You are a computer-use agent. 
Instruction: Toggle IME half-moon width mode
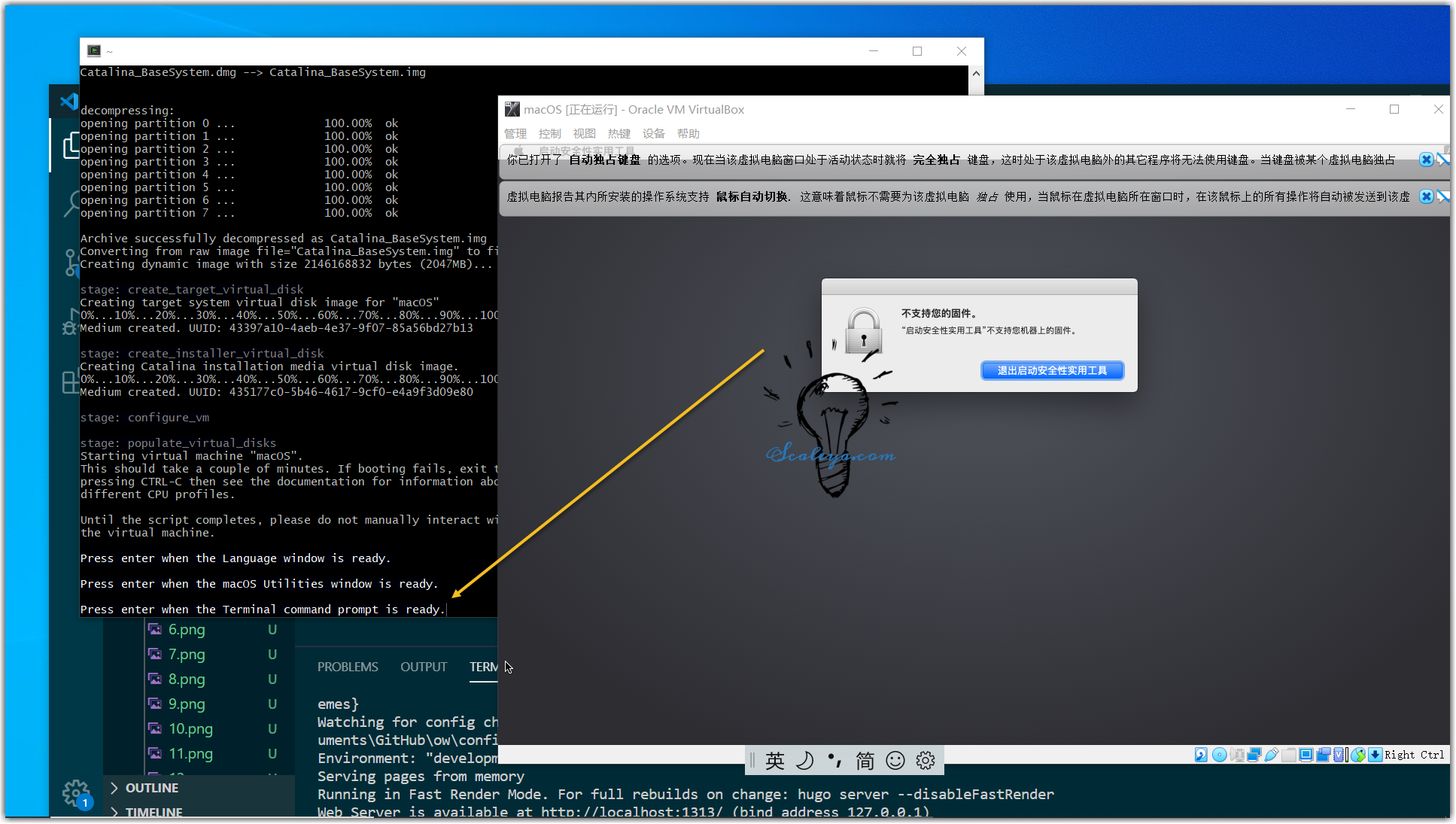pos(804,761)
